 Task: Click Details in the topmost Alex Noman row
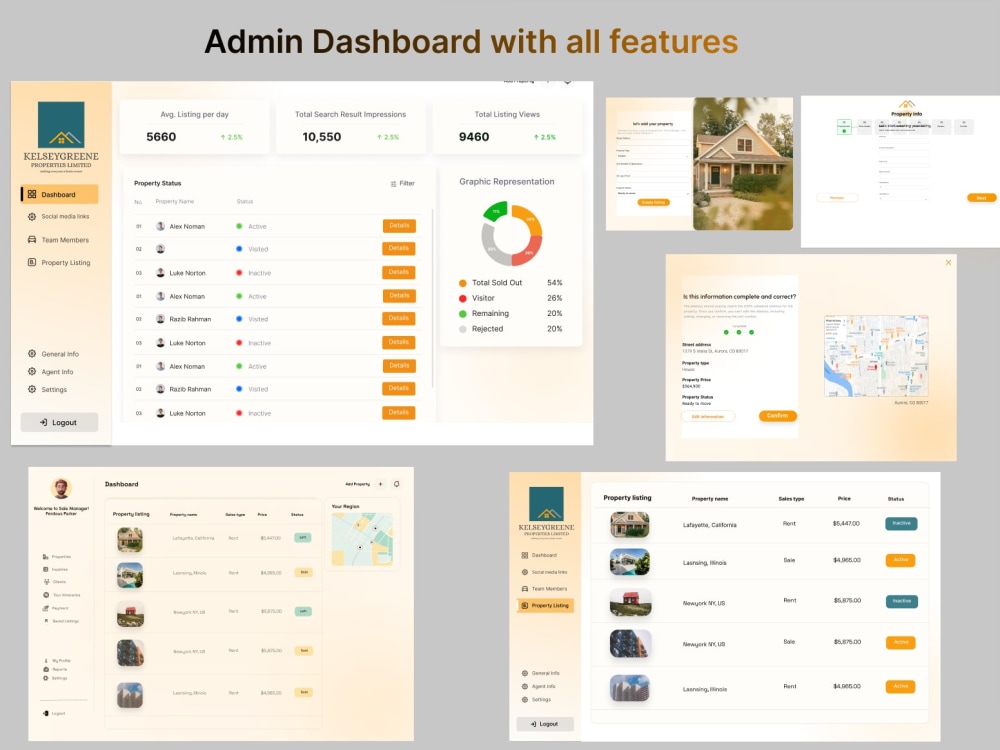(x=399, y=226)
